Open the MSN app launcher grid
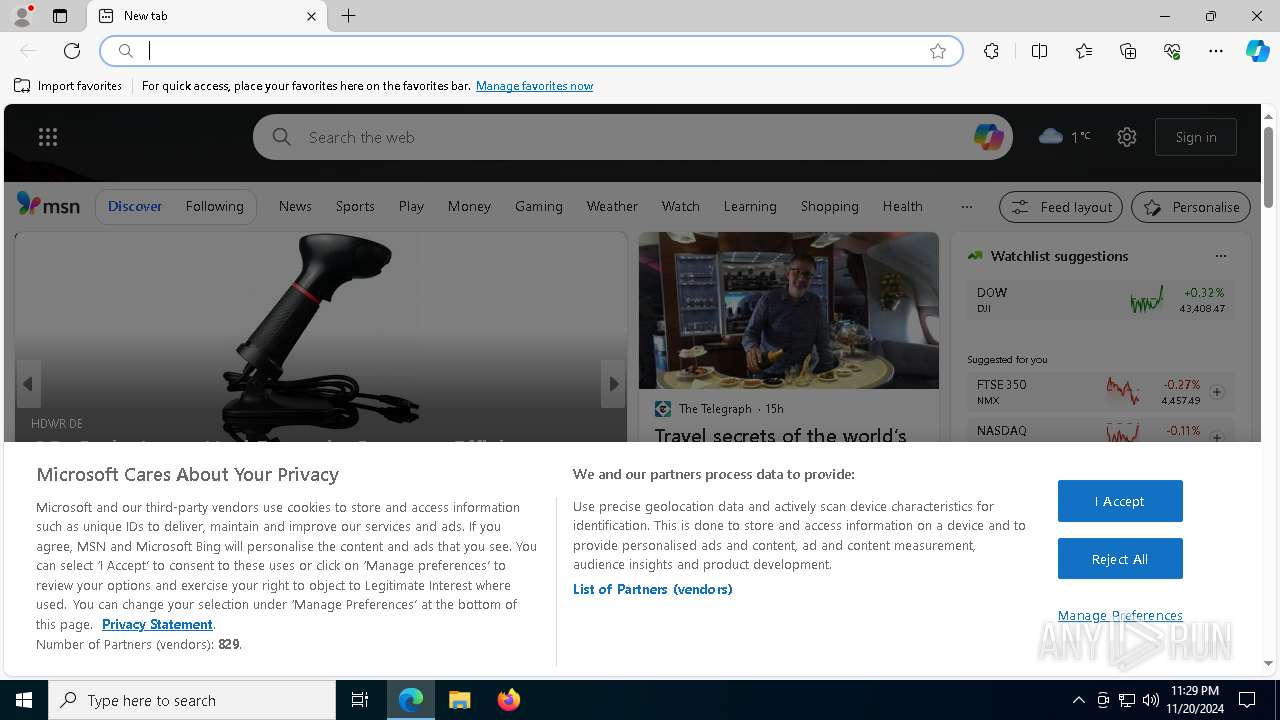The height and width of the screenshot is (720, 1280). click(x=48, y=137)
